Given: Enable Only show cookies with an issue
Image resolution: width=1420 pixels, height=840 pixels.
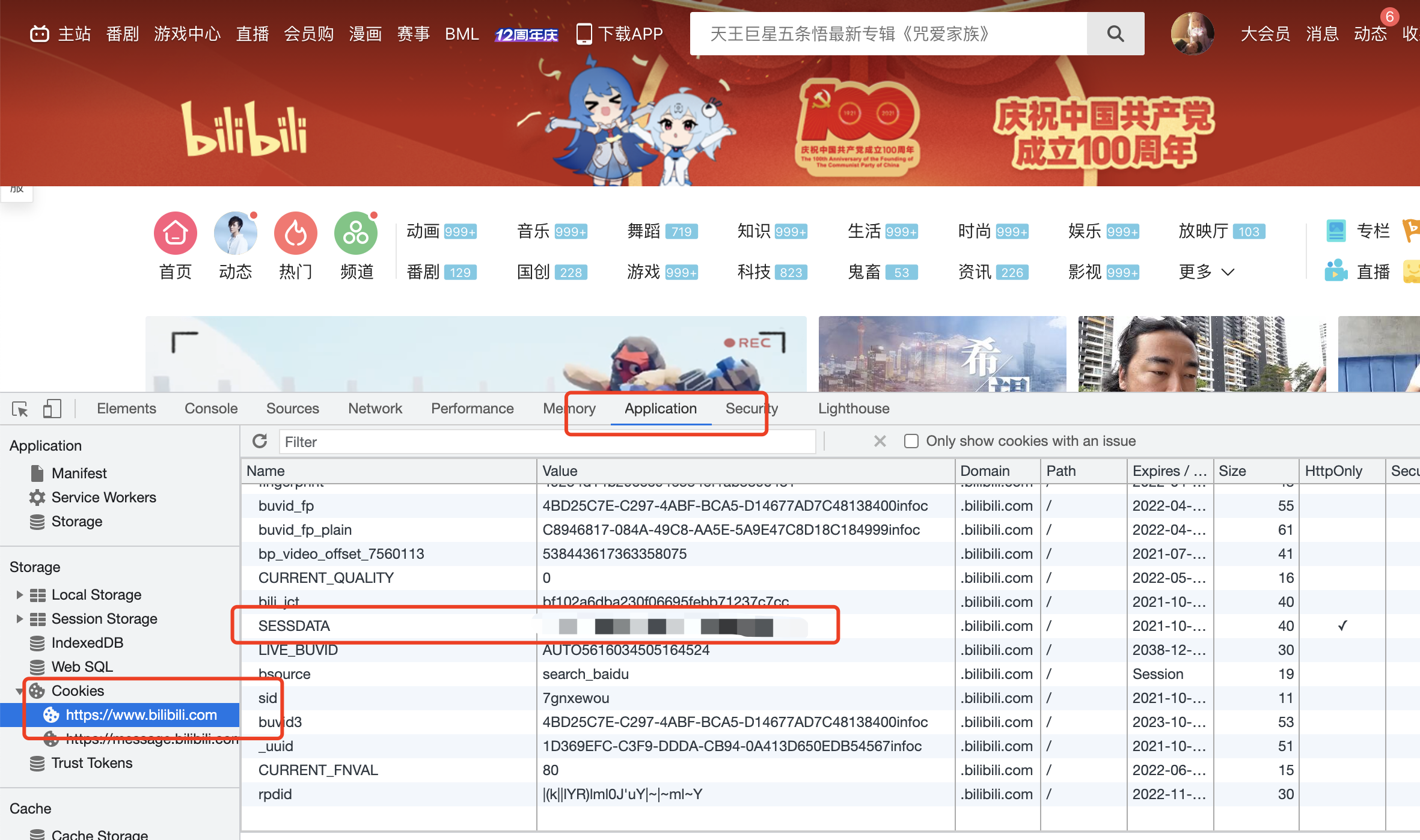Looking at the screenshot, I should pyautogui.click(x=911, y=440).
